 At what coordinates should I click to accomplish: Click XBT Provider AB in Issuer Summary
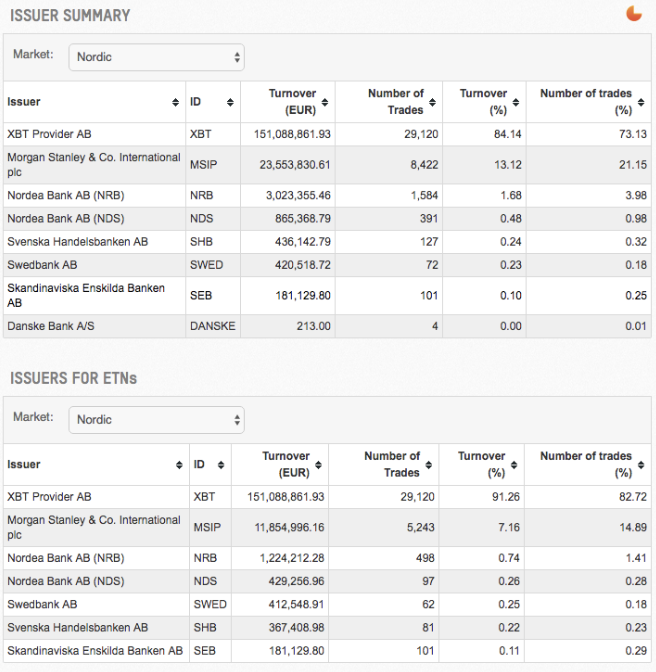tap(49, 133)
